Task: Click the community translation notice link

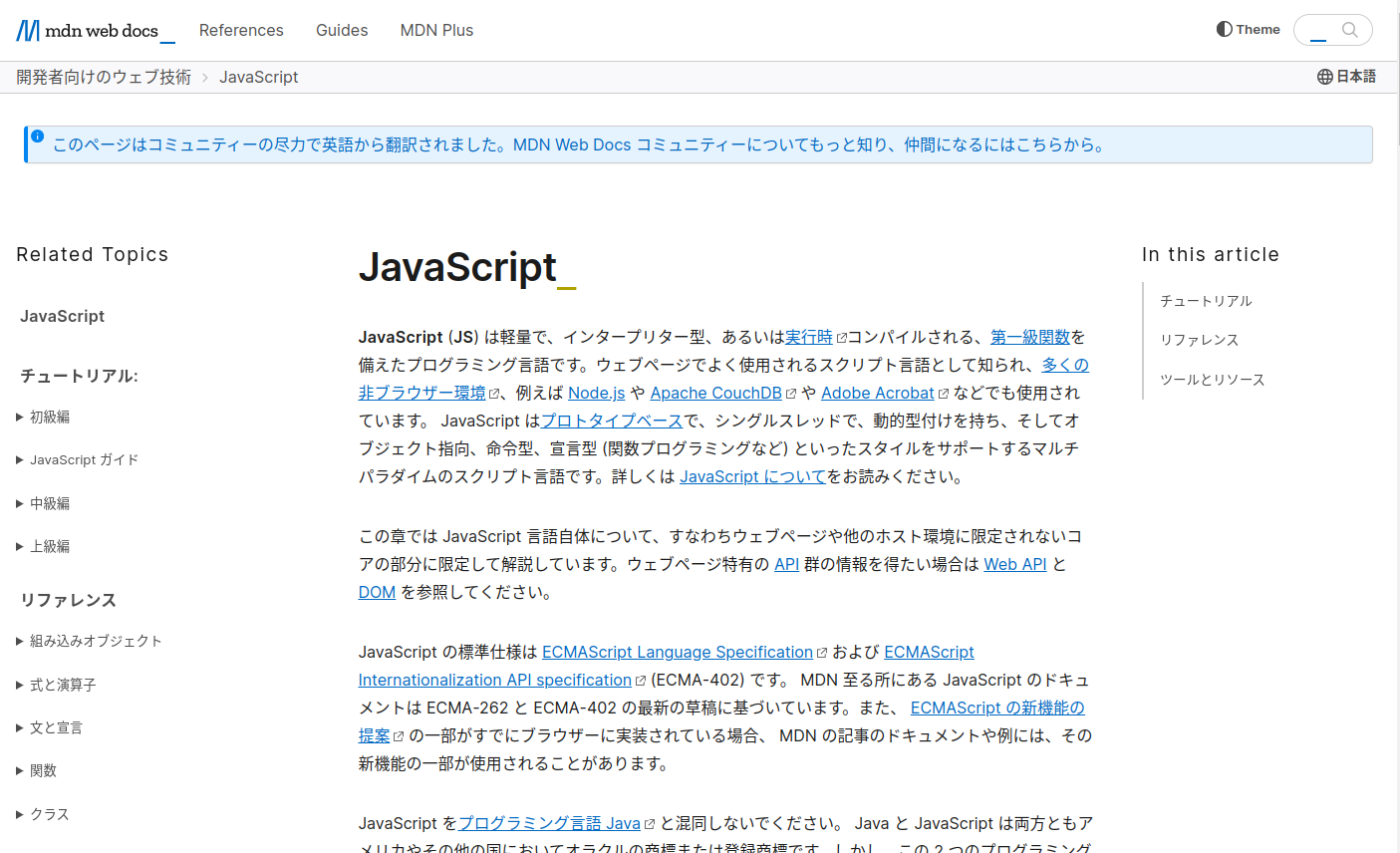Action: pos(581,144)
